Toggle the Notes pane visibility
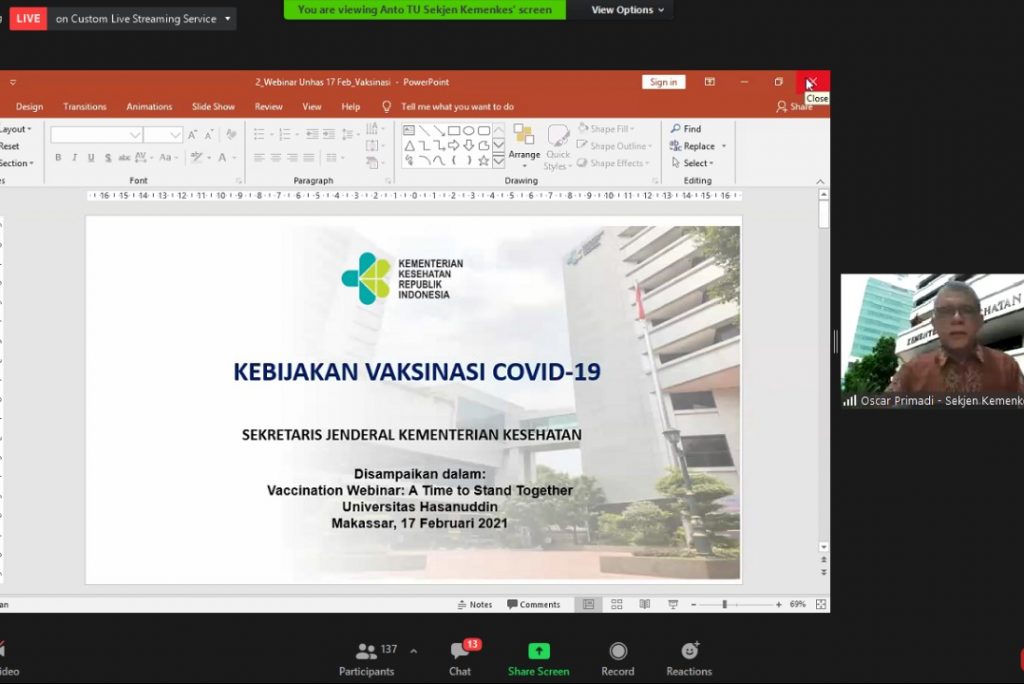1024x684 pixels. (x=475, y=604)
